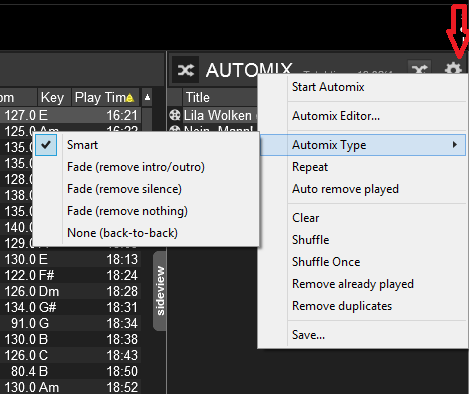Click the video icon beside Lila Wolken
Viewport: 469px width, 394px height.
(175, 115)
